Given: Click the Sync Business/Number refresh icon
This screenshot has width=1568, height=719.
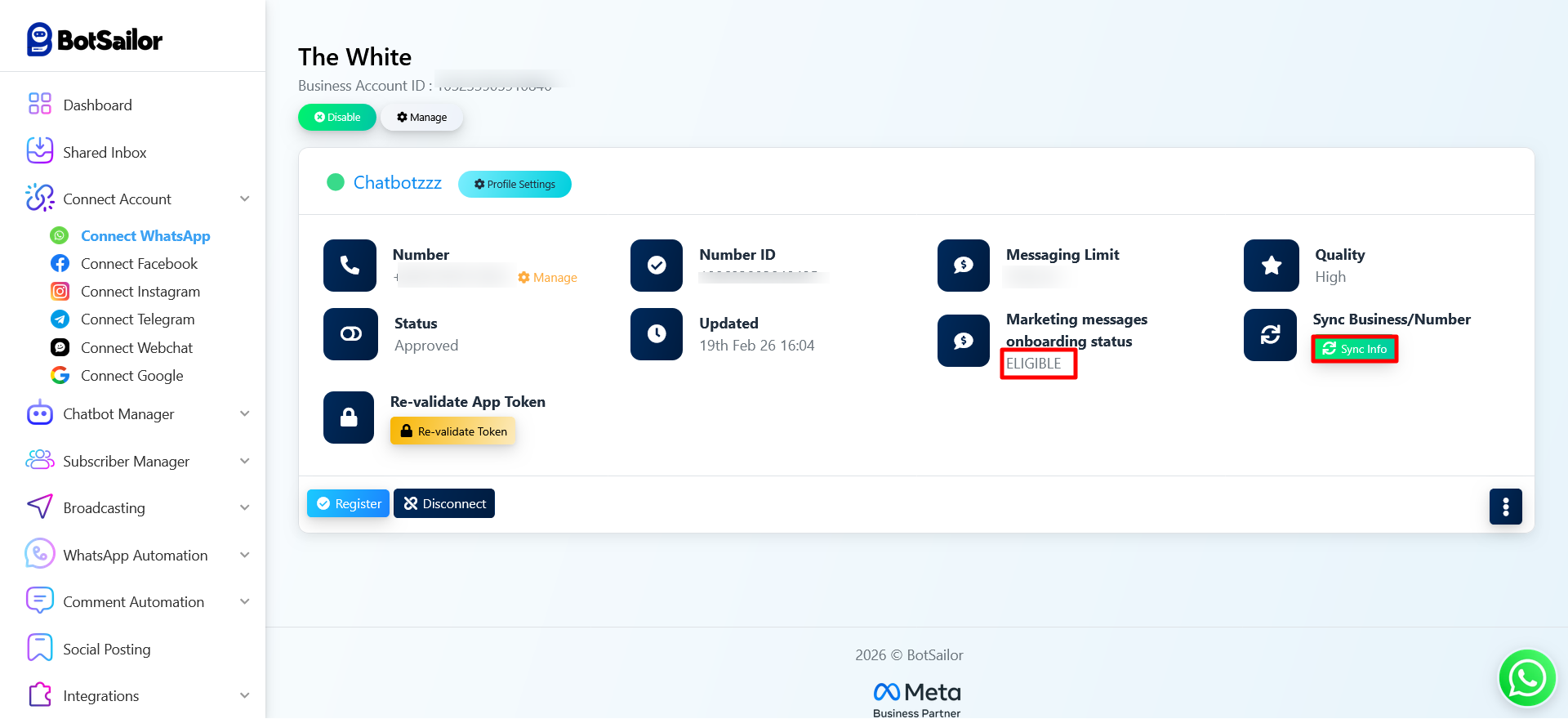Looking at the screenshot, I should coord(1270,335).
